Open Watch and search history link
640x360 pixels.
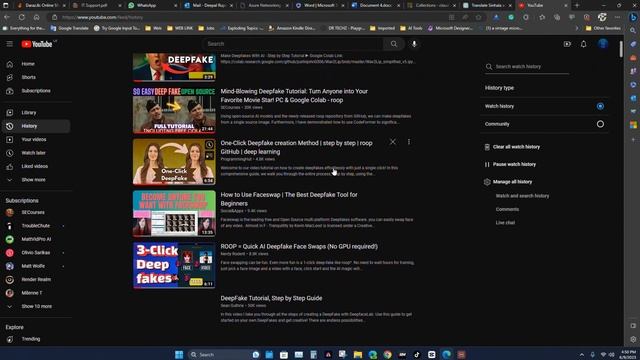tap(522, 196)
